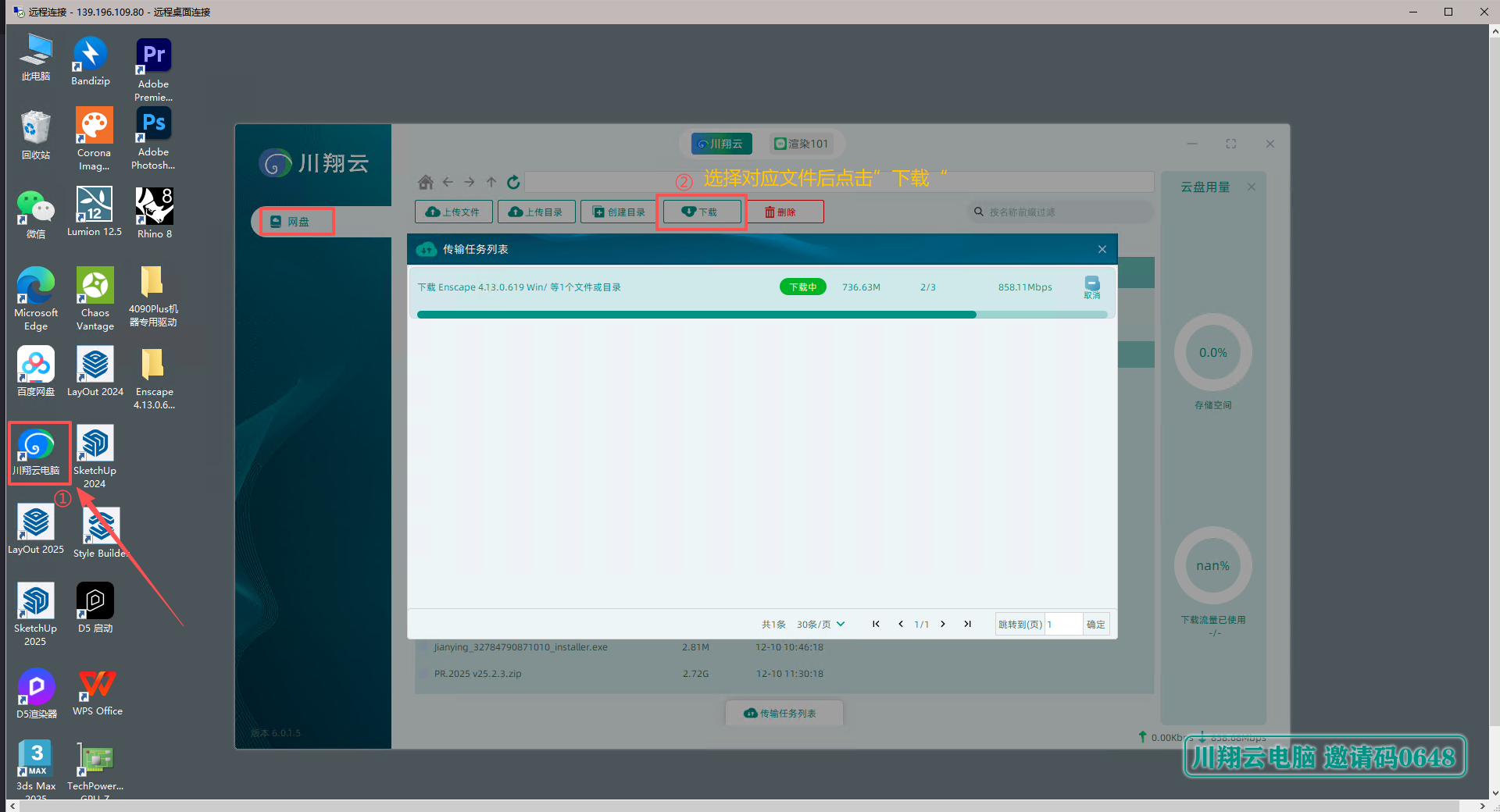Click the 下载中 status badge
The height and width of the screenshot is (812, 1500).
coord(802,287)
